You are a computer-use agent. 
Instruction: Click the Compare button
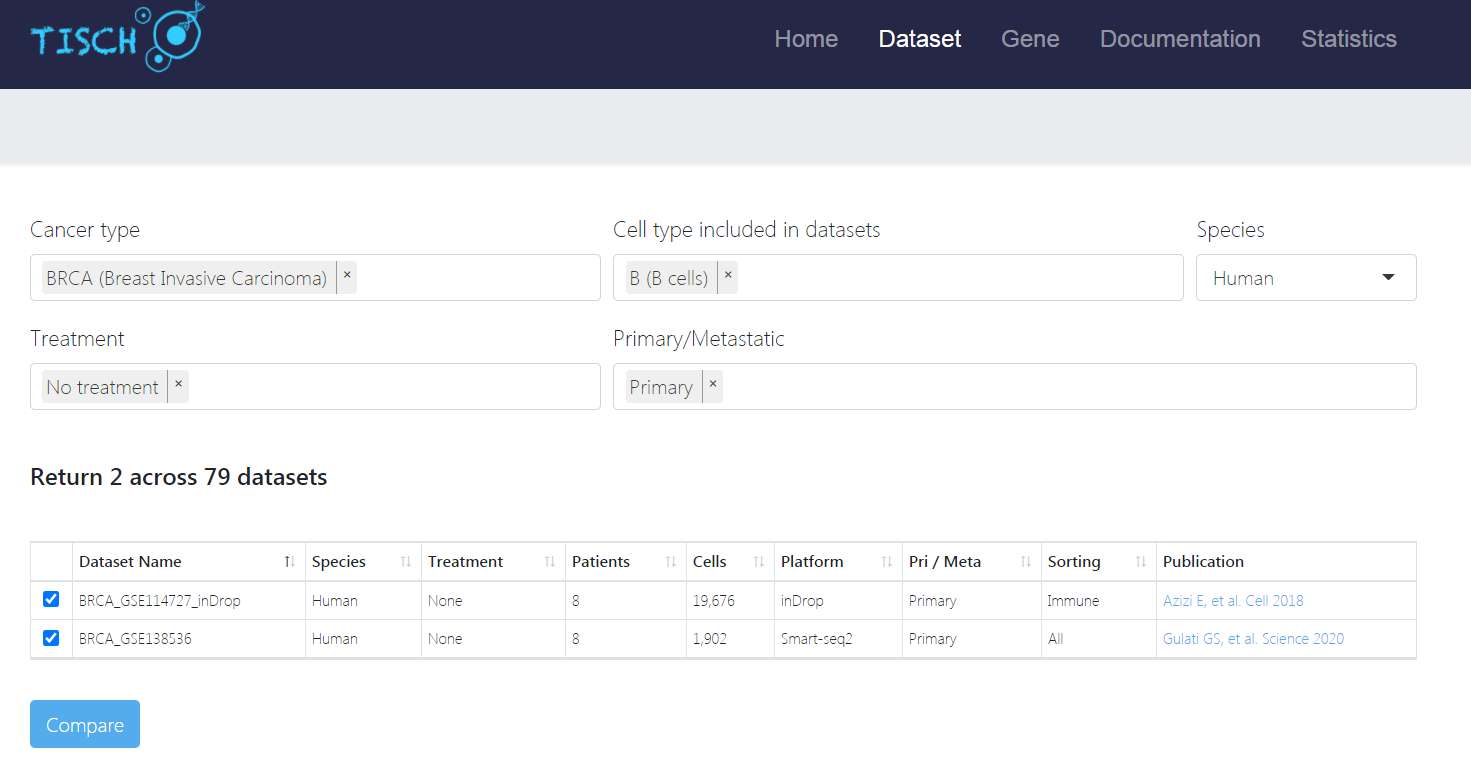tap(85, 724)
